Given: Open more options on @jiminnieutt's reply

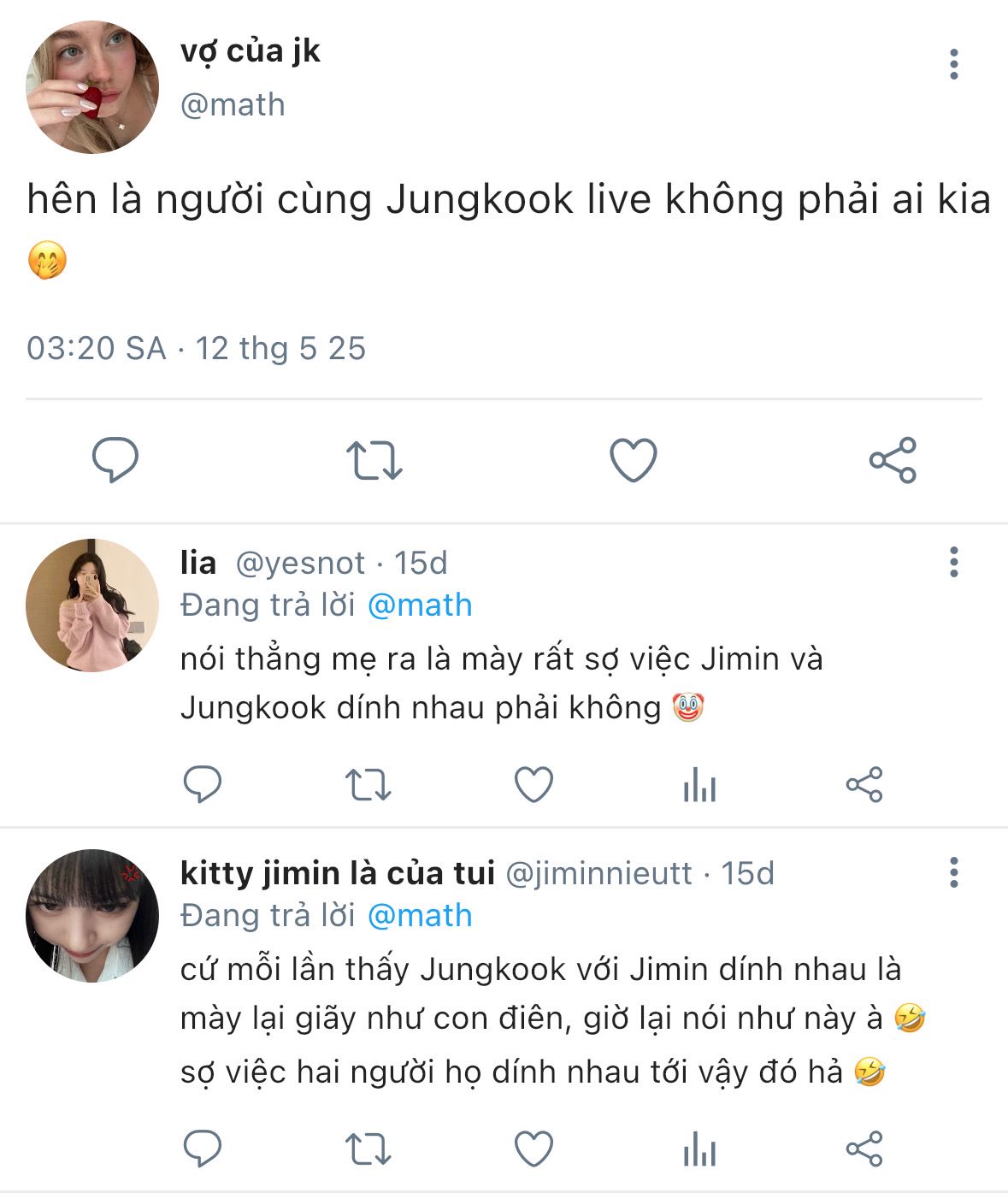Looking at the screenshot, I should 954,873.
